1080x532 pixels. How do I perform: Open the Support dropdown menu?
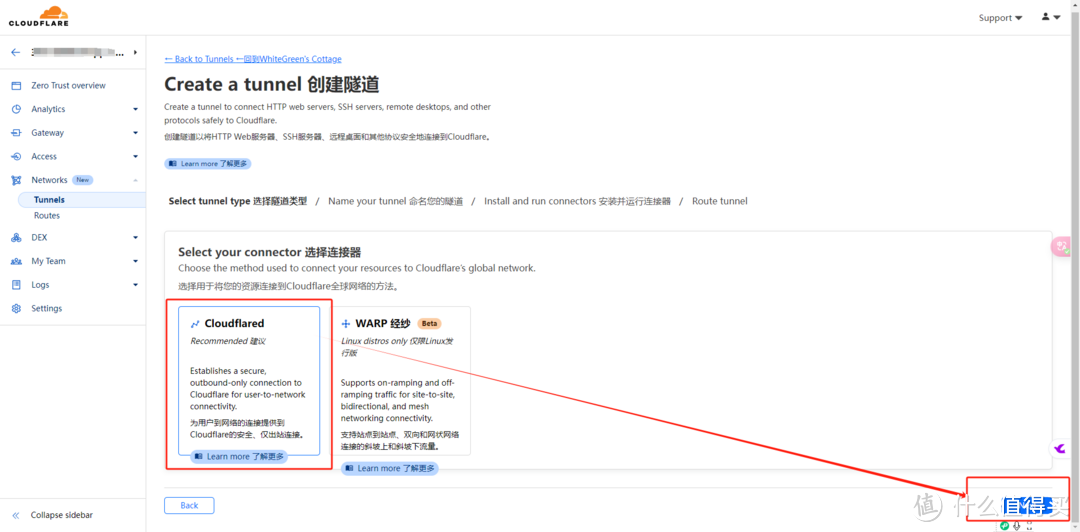point(1000,18)
